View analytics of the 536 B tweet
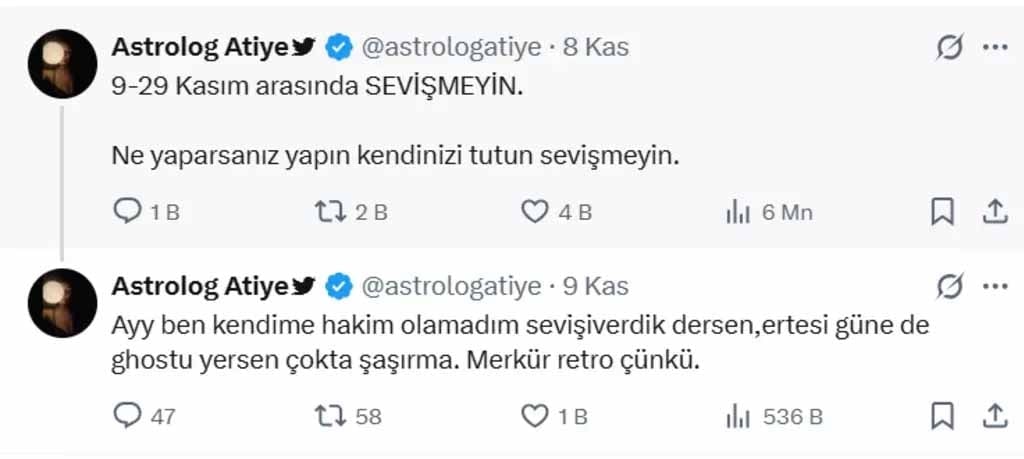The height and width of the screenshot is (459, 1024). tap(738, 416)
